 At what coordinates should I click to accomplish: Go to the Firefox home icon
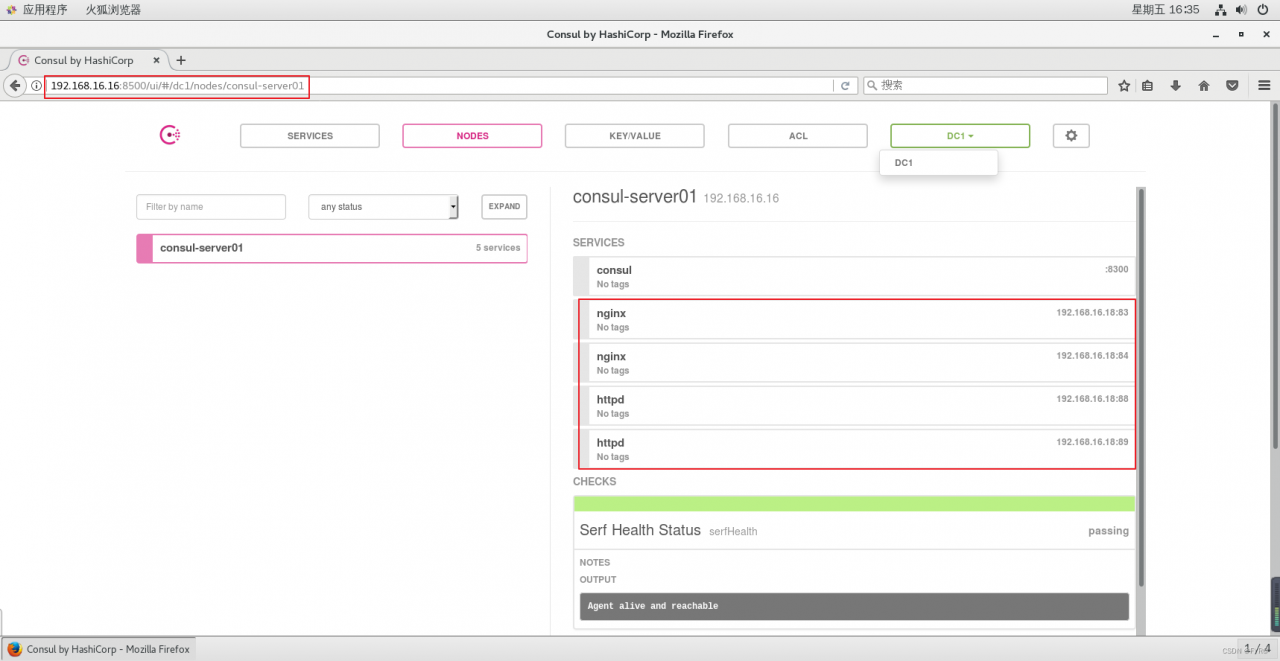[x=1204, y=86]
